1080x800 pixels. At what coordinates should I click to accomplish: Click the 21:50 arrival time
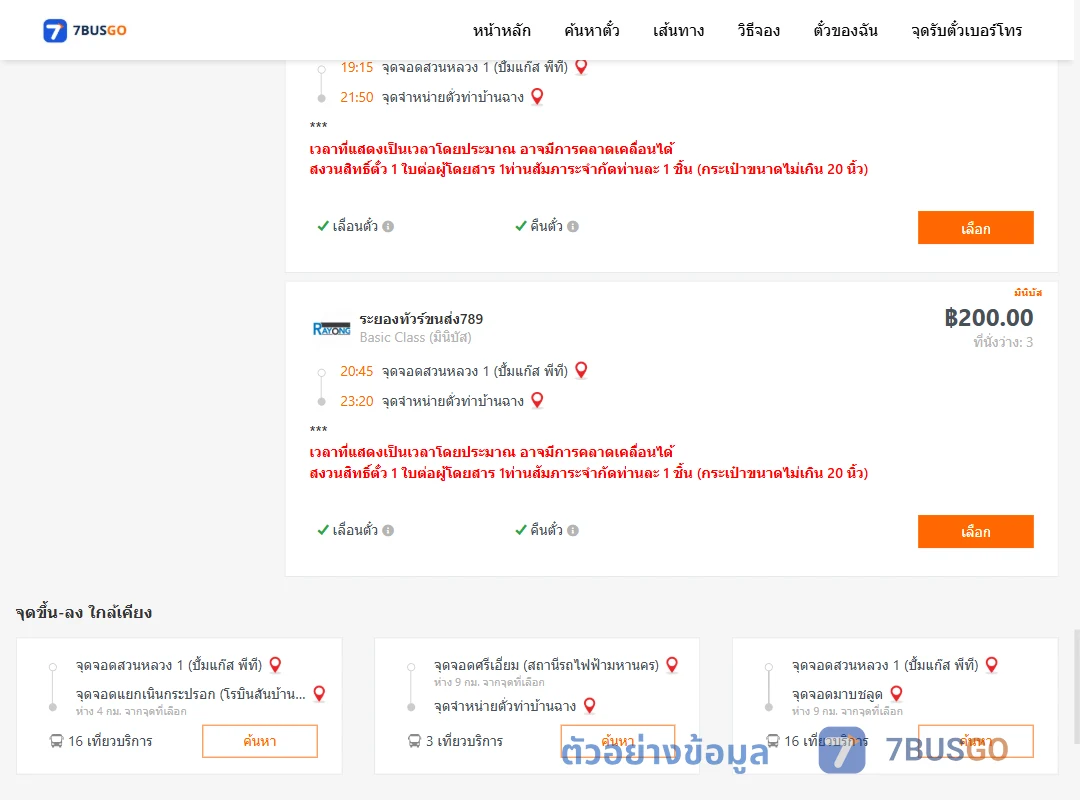(x=356, y=97)
